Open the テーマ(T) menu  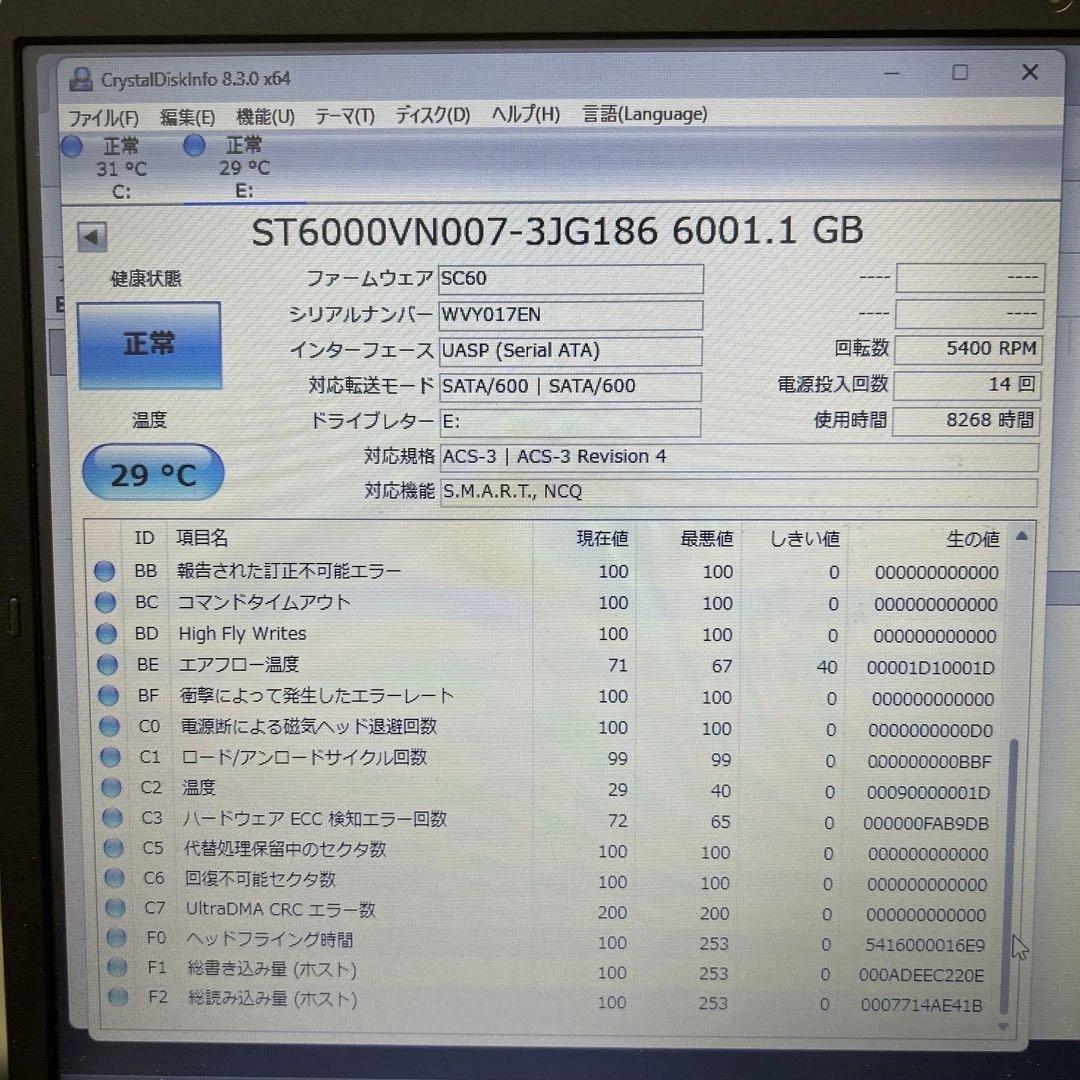click(344, 114)
